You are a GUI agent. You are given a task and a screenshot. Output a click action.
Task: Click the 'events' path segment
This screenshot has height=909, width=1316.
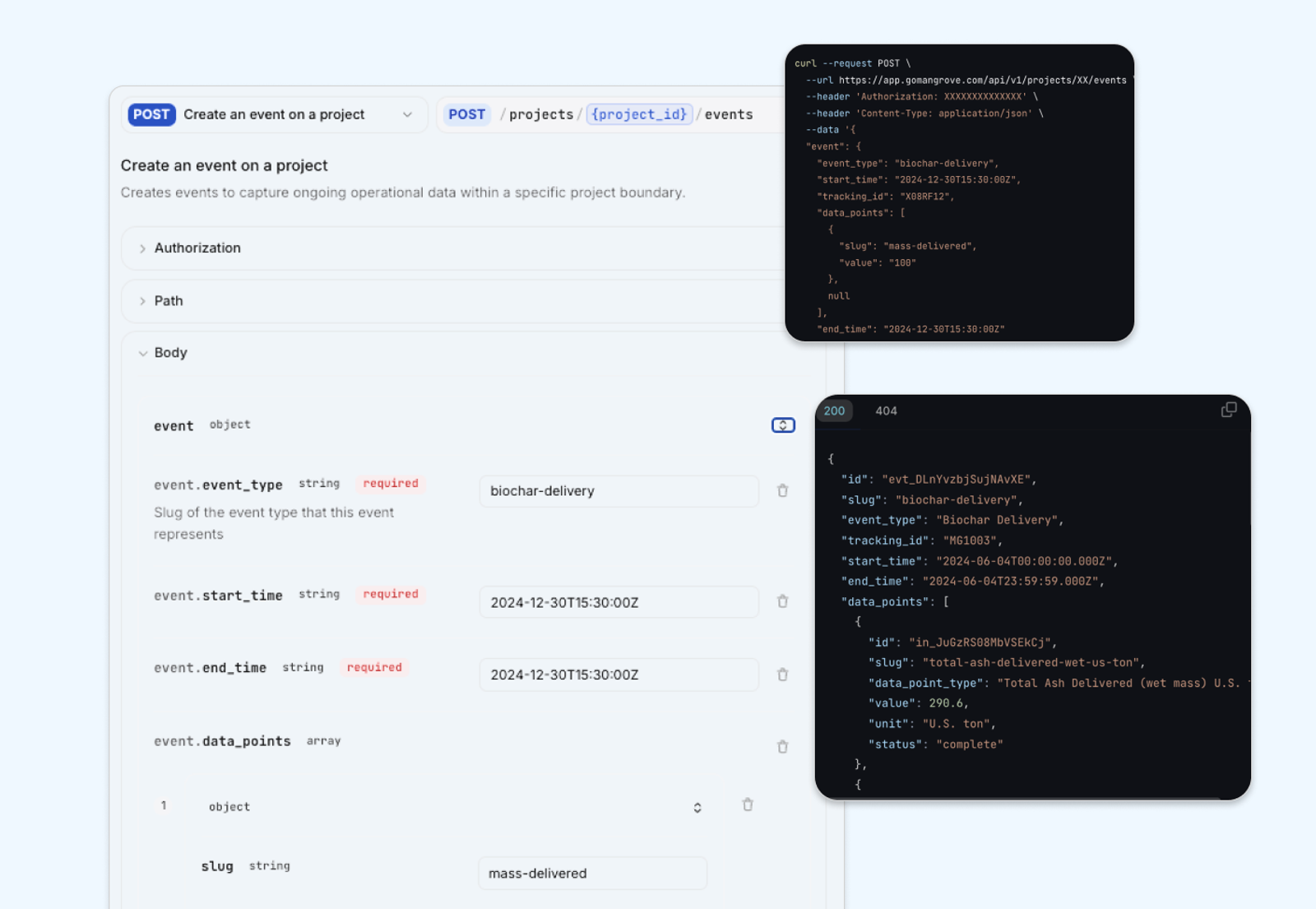729,114
